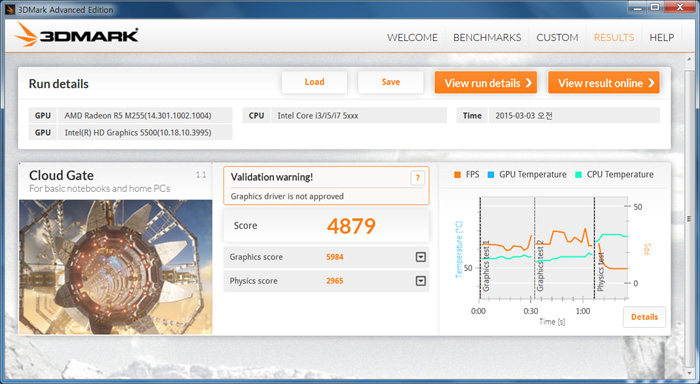The height and width of the screenshot is (384, 700).
Task: Click the 3DMark logo in header
Action: pos(76,34)
